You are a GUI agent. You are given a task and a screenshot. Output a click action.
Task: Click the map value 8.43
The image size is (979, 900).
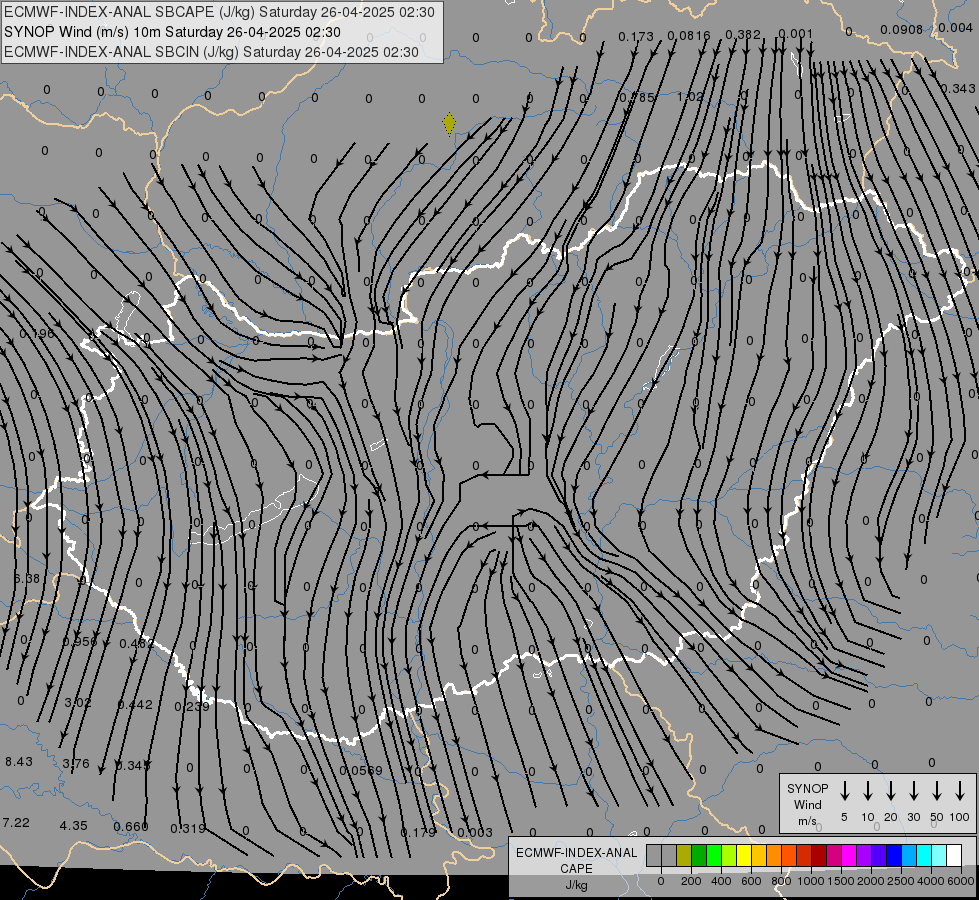[x=19, y=761]
